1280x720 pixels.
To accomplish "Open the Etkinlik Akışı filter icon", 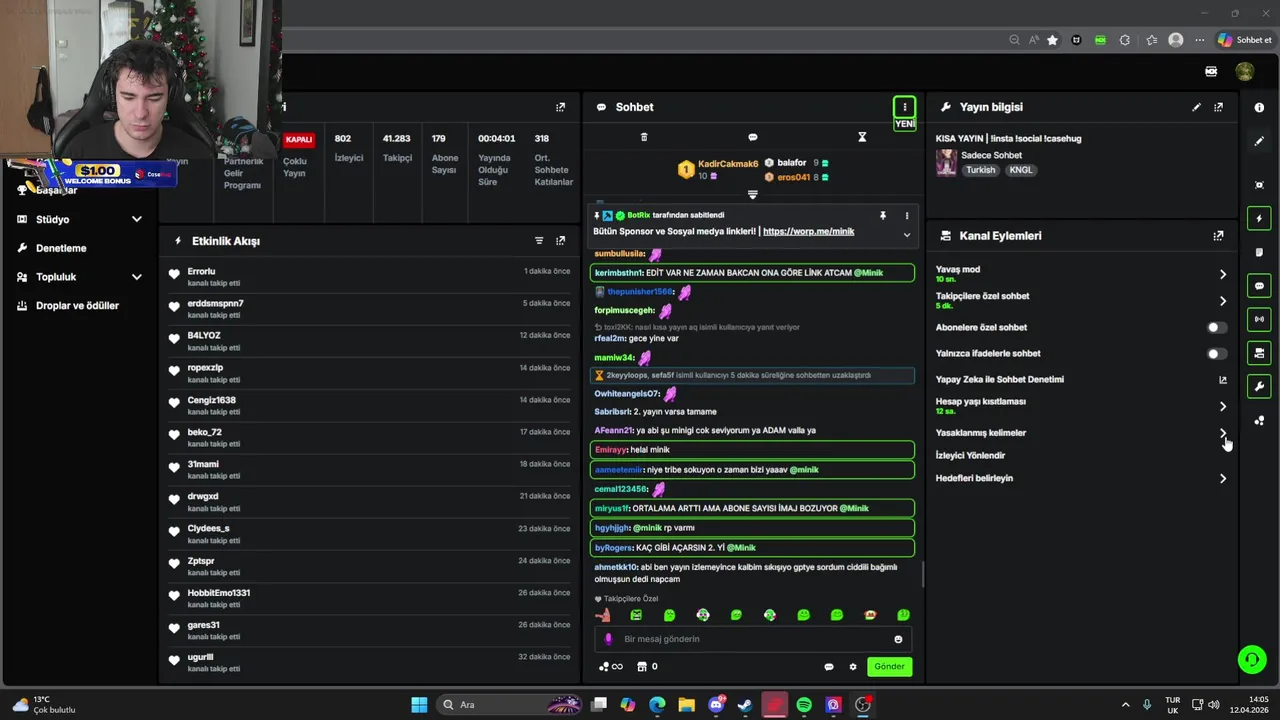I will point(539,241).
